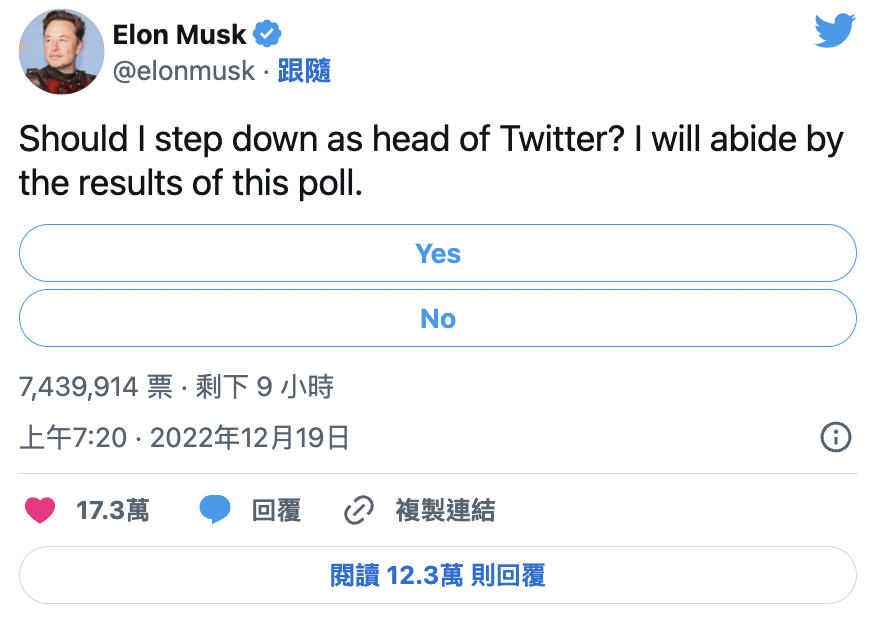Like the tweet with the heart icon
Image resolution: width=878 pixels, height=624 pixels.
click(x=40, y=510)
